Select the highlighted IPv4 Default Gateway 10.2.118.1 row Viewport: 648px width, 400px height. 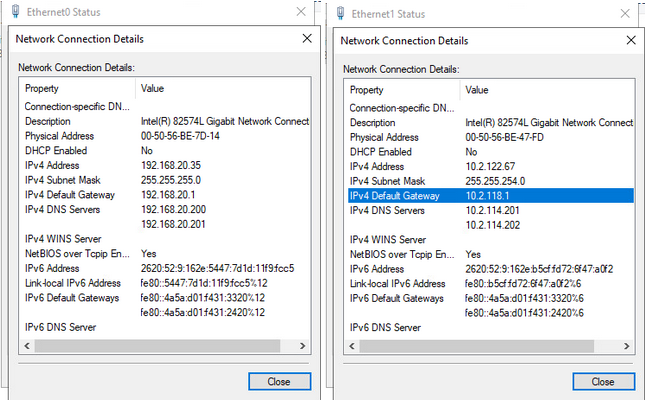pos(490,196)
